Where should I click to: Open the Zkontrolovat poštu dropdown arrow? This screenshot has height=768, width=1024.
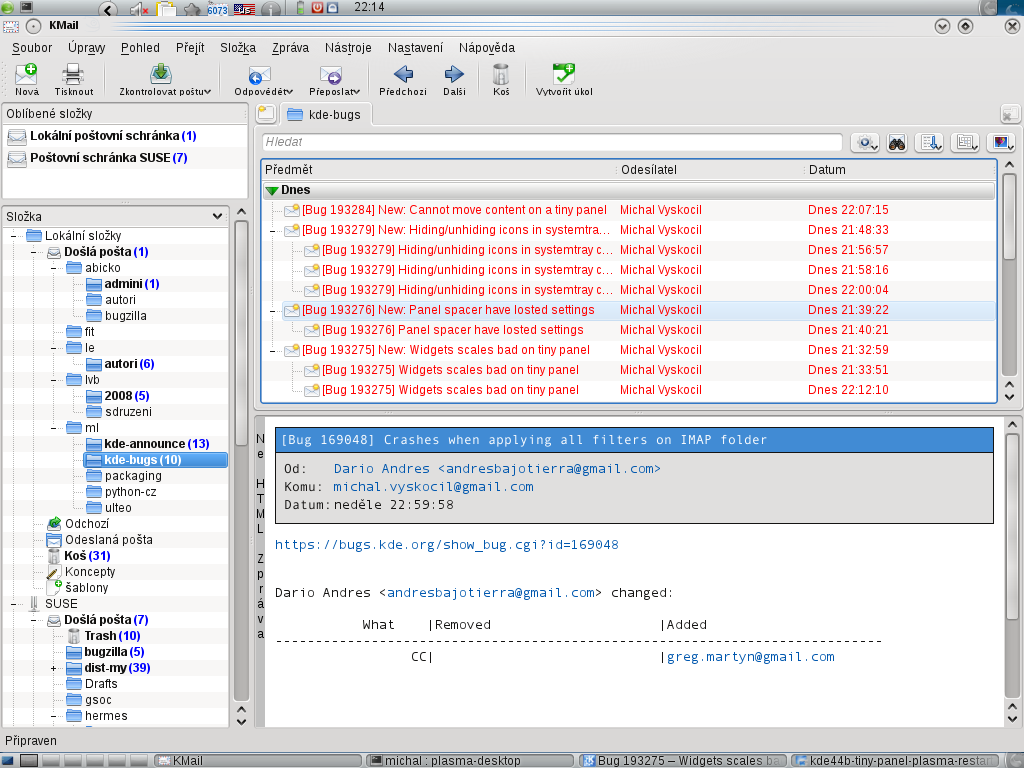pos(208,92)
